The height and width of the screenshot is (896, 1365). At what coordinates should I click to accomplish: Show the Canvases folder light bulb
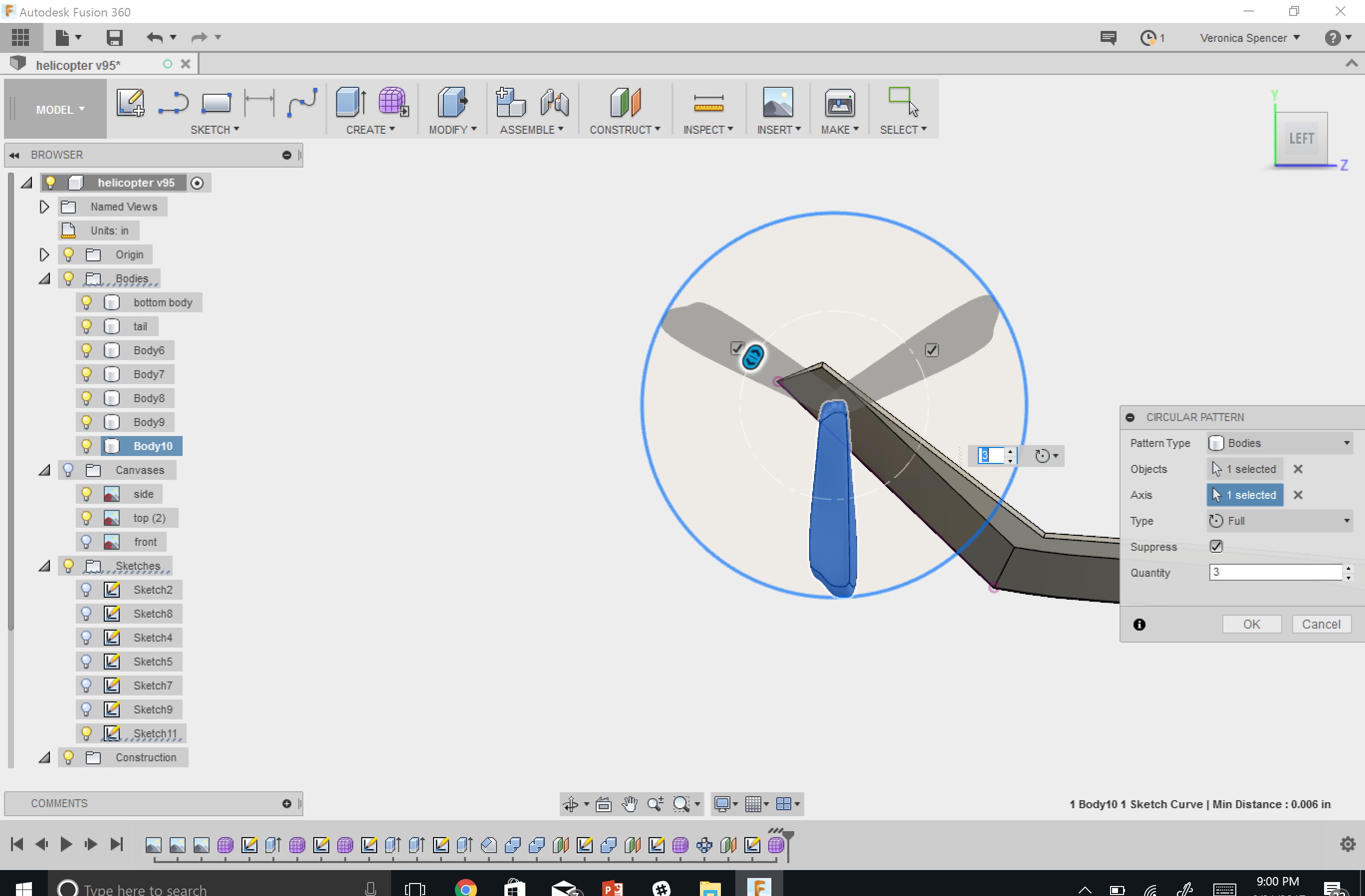pos(68,470)
